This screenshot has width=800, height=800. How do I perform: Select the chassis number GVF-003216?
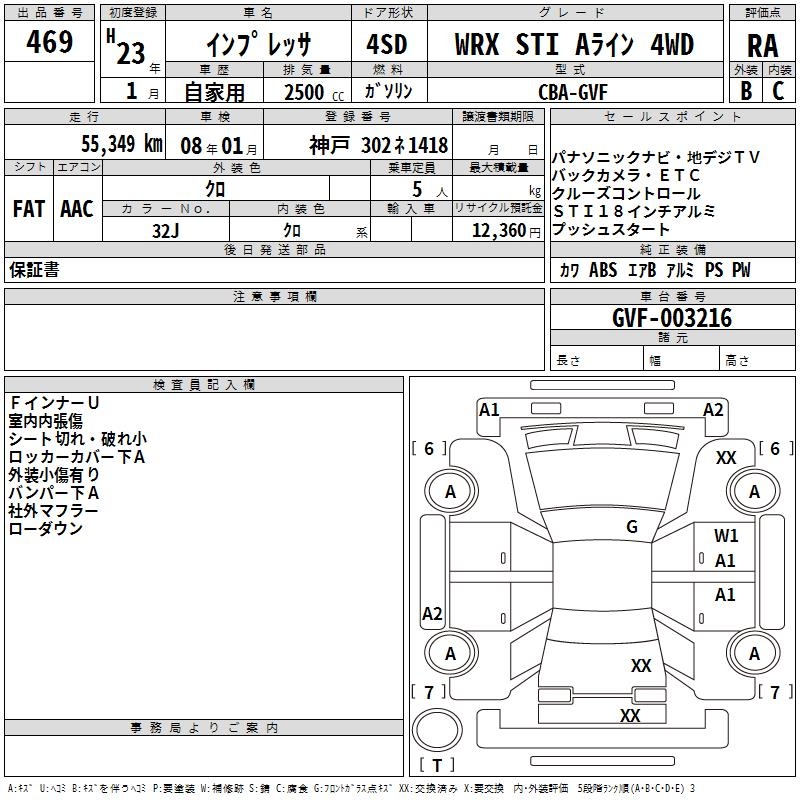click(x=672, y=318)
